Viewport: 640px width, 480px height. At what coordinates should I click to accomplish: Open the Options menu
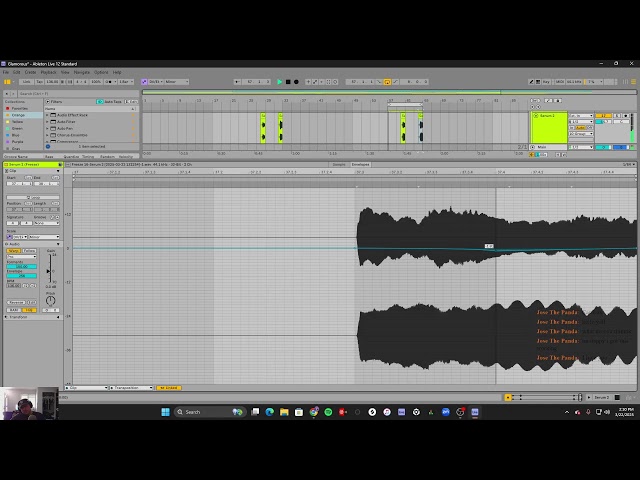[x=101, y=72]
